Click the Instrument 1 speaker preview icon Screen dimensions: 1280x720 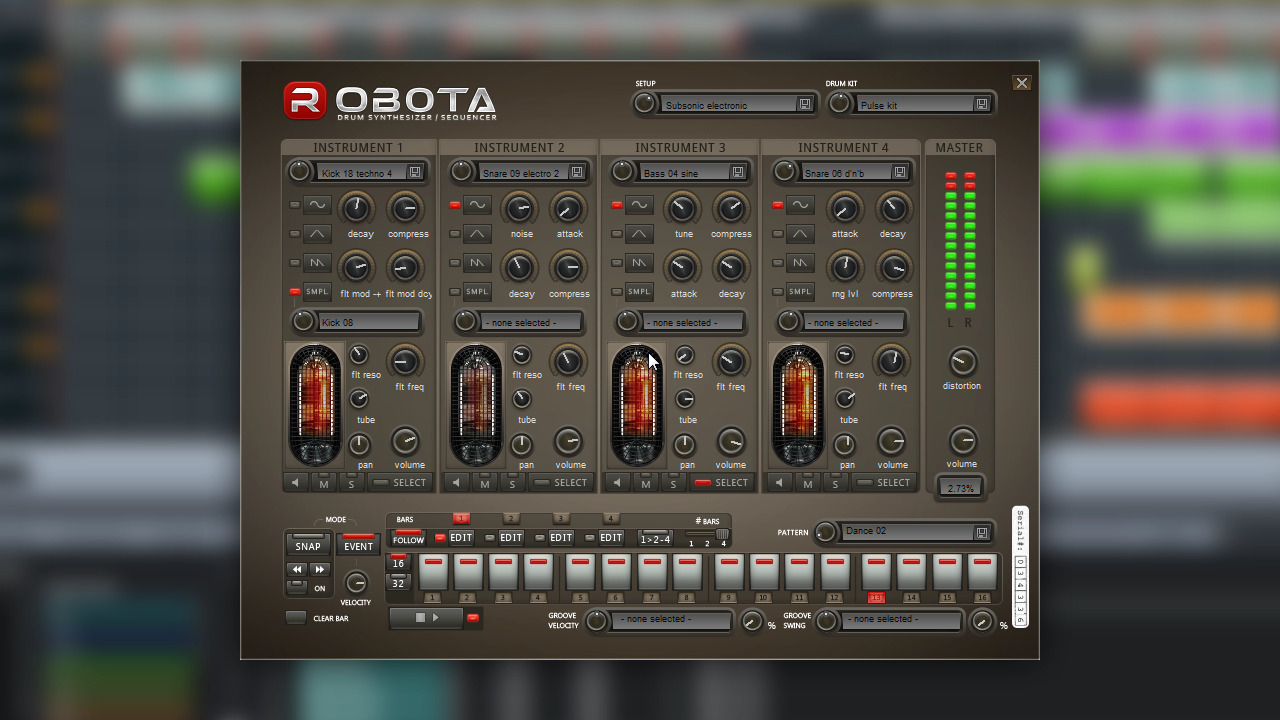295,483
